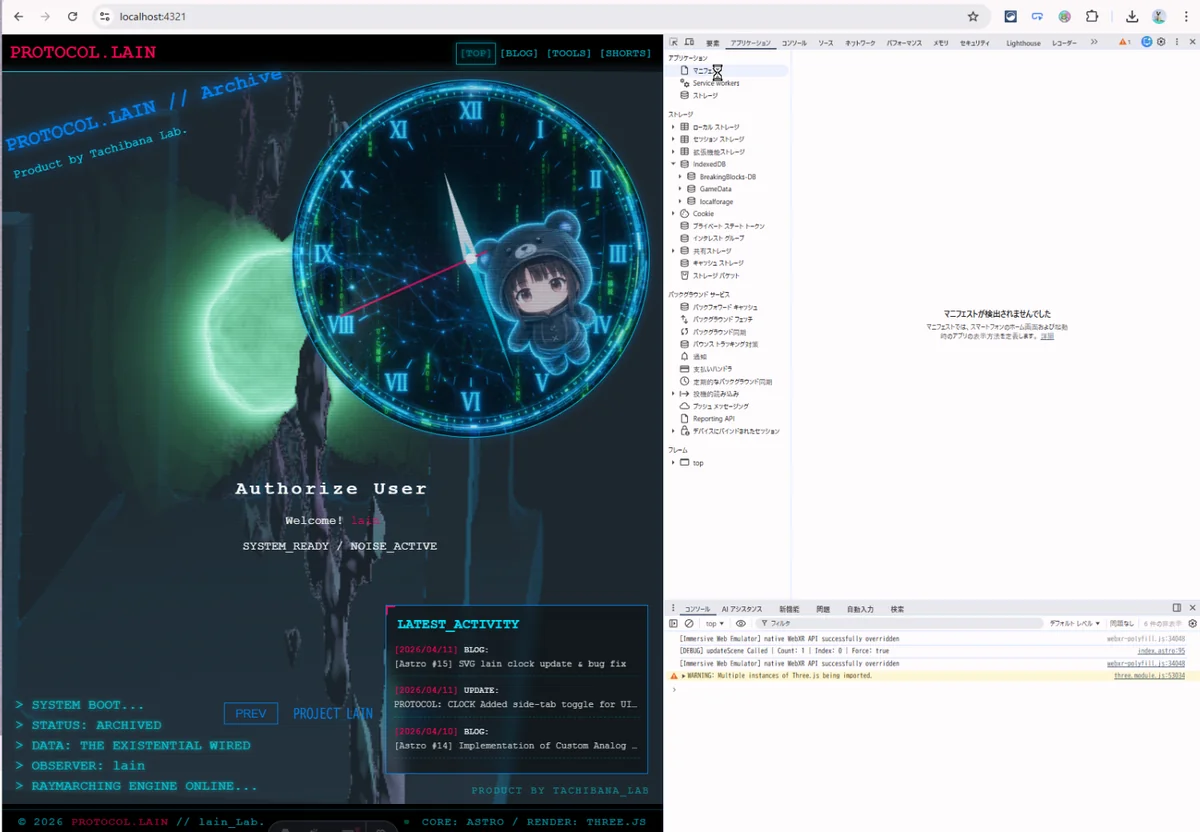Open the default log level dropdown

point(1074,623)
